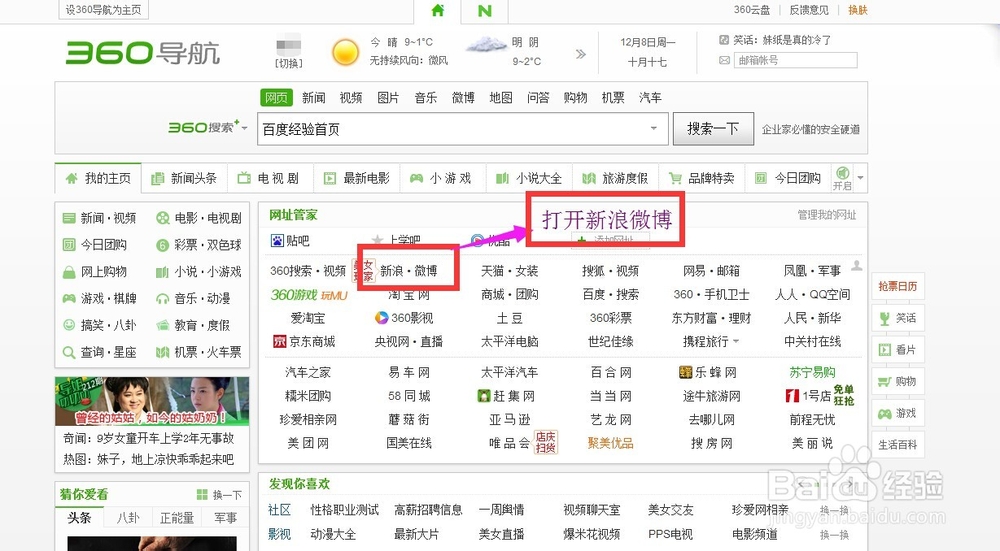Click the speaker 开启 icon
This screenshot has width=1000, height=551.
point(842,177)
